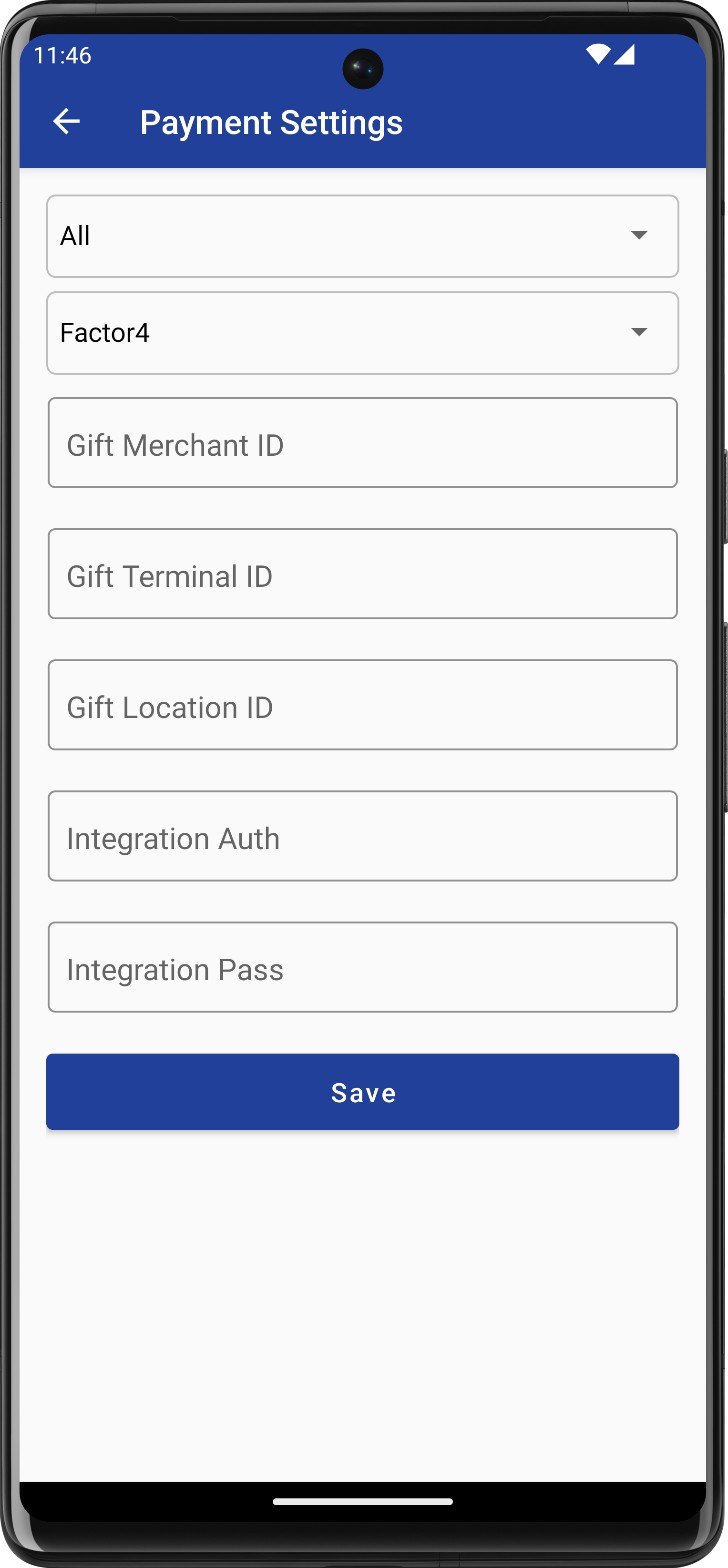This screenshot has width=728, height=1568.
Task: Click the dropdown arrow beside "All"
Action: [638, 236]
